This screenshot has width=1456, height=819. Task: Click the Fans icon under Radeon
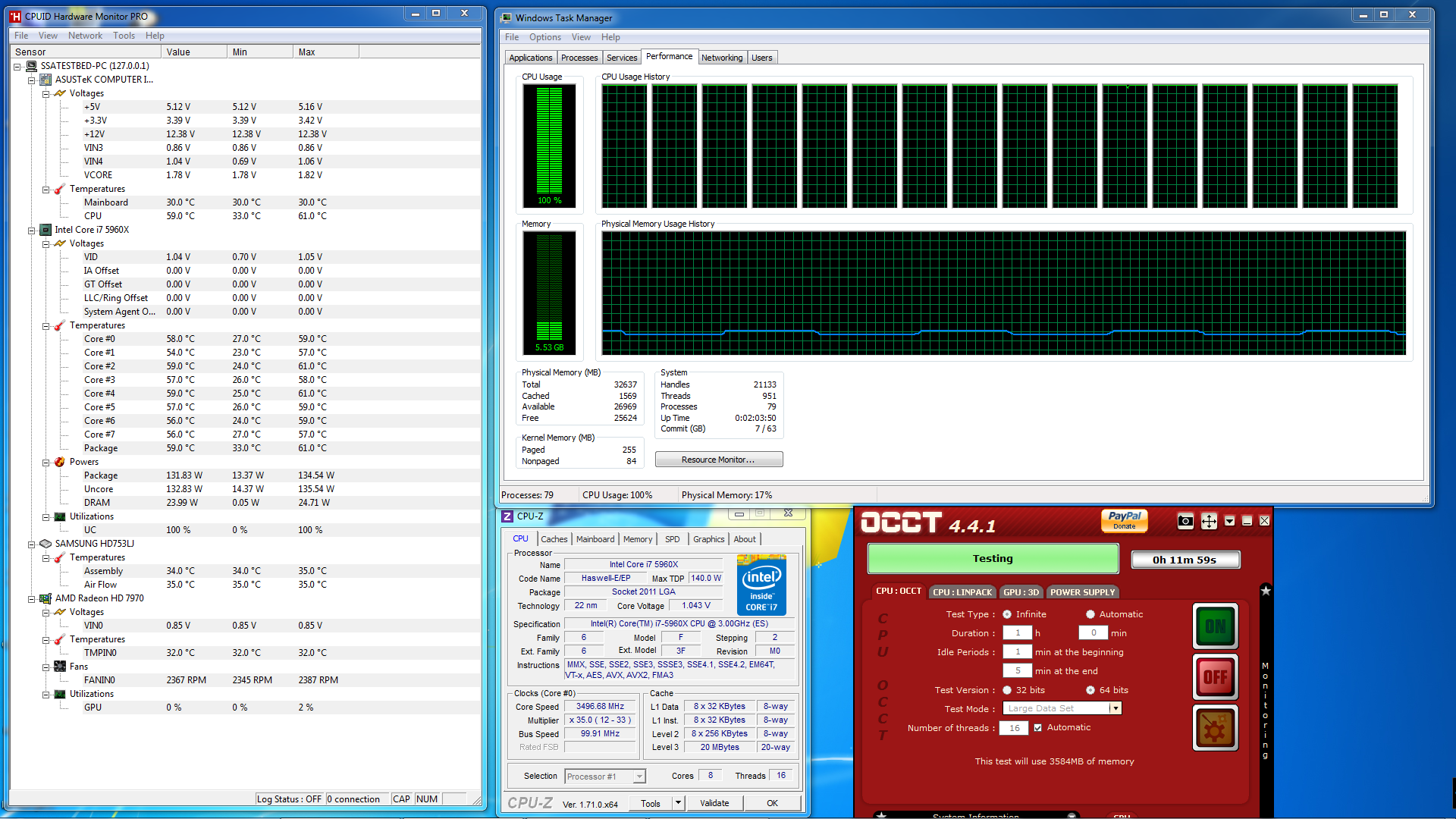tap(60, 667)
